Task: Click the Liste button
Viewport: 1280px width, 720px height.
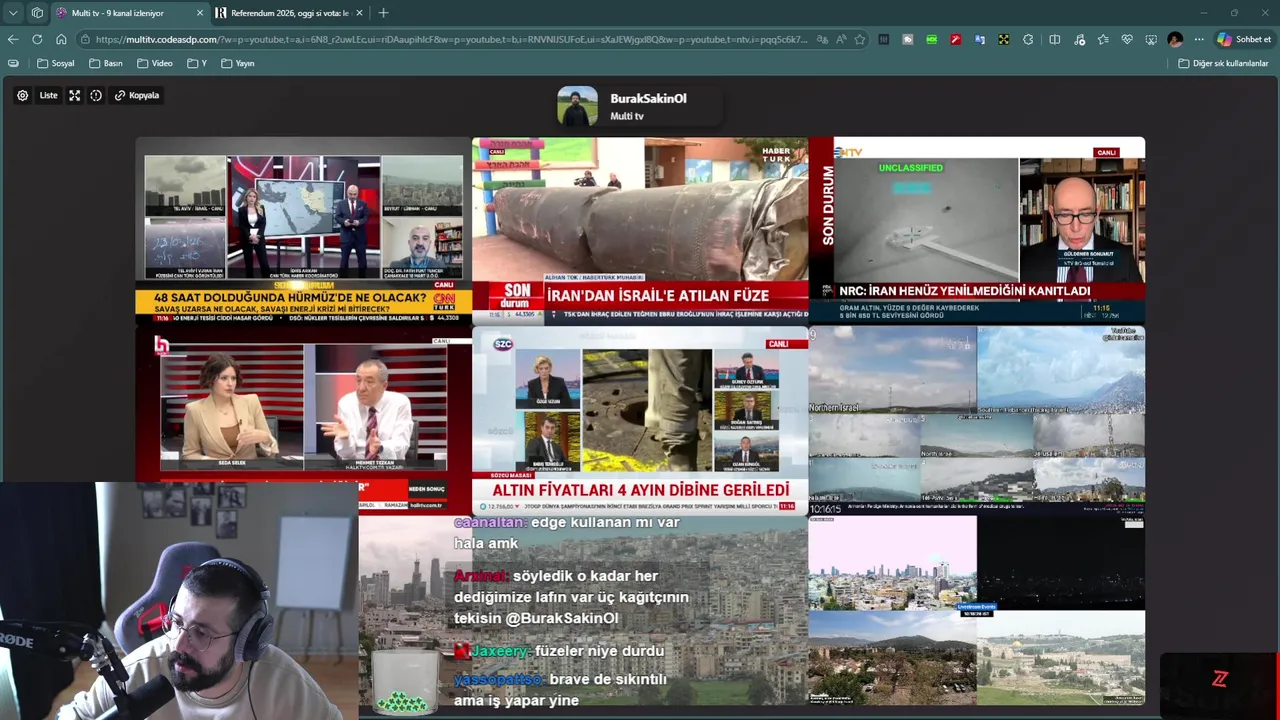Action: point(48,96)
